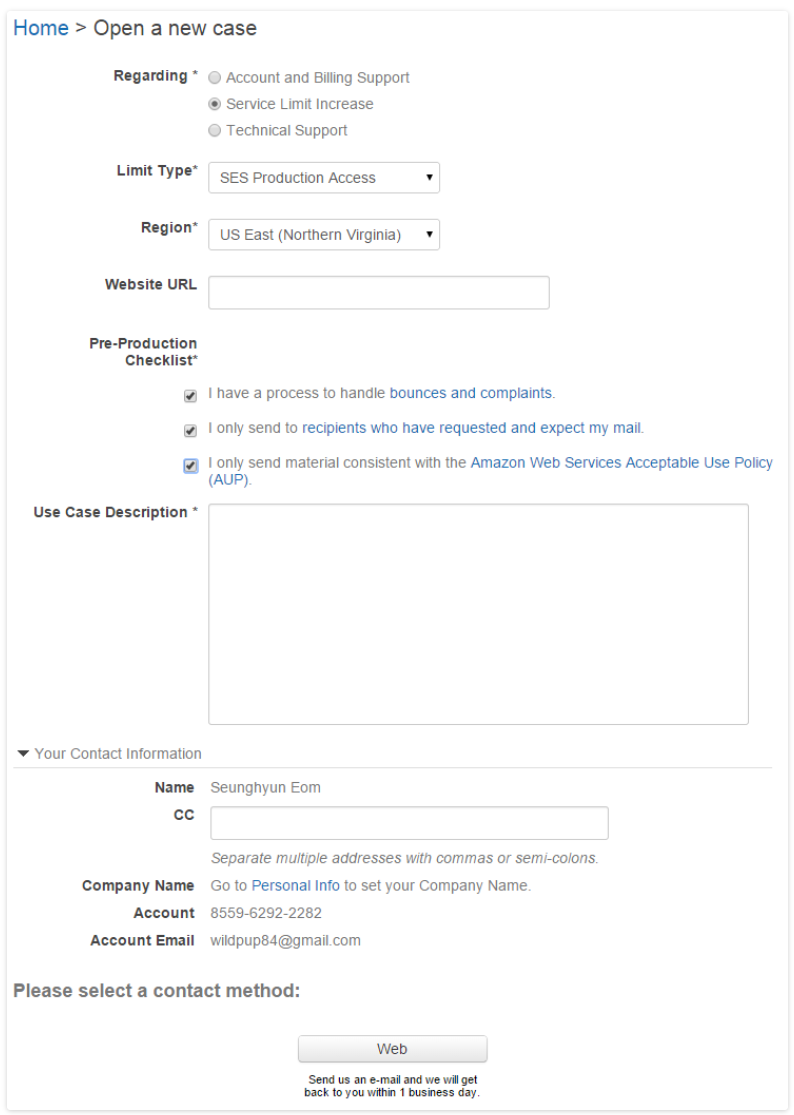Toggle the Acceptable Use Policy checkbox

(191, 466)
